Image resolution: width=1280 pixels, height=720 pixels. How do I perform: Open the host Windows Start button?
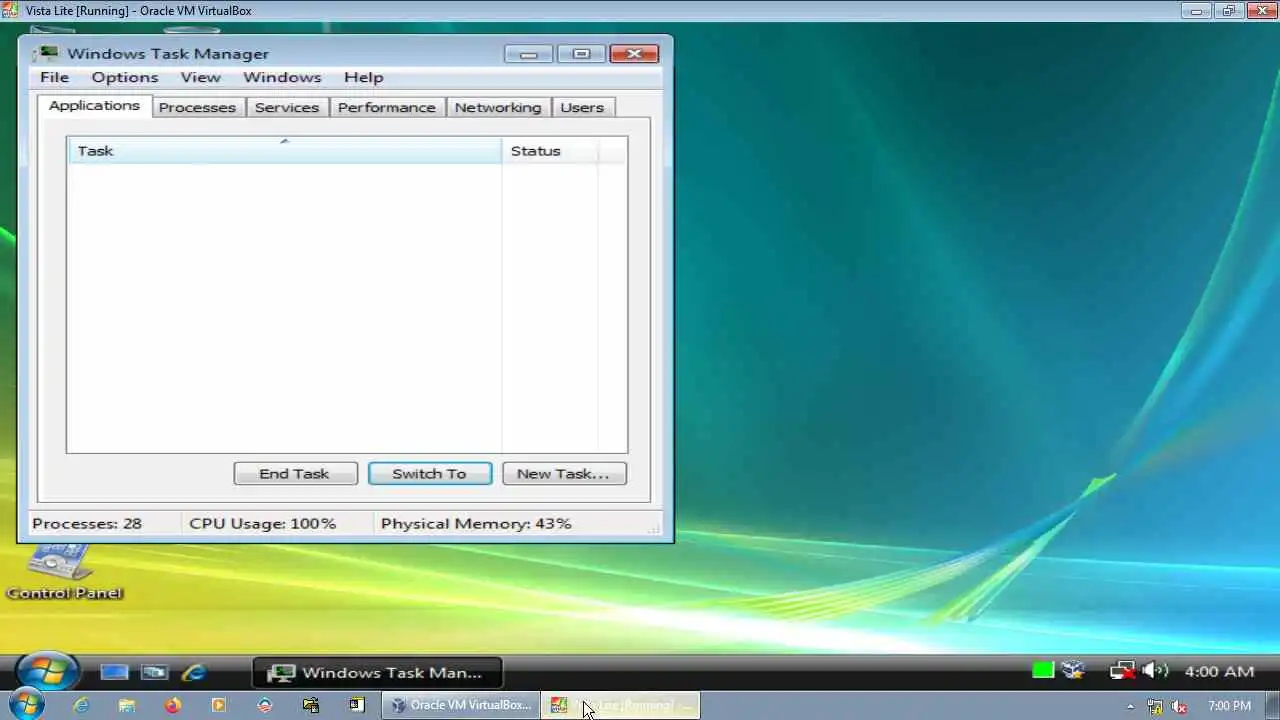tap(25, 705)
